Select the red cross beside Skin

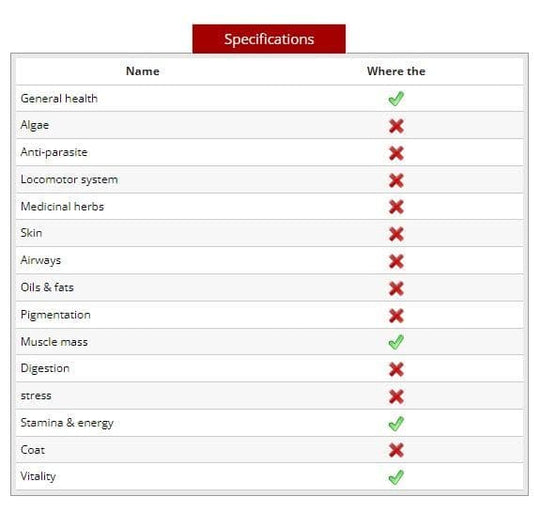tap(396, 234)
